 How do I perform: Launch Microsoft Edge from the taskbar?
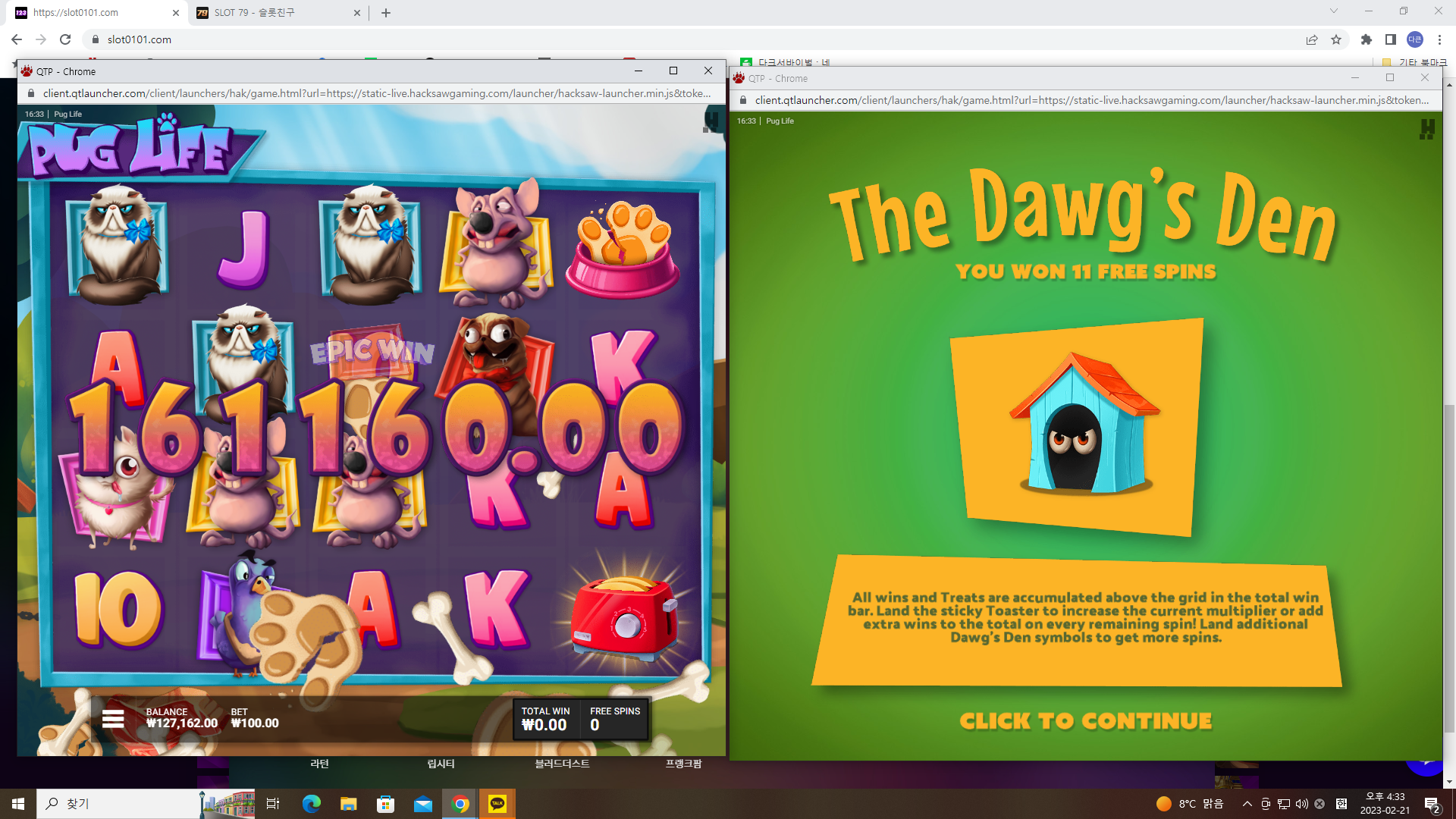(311, 804)
